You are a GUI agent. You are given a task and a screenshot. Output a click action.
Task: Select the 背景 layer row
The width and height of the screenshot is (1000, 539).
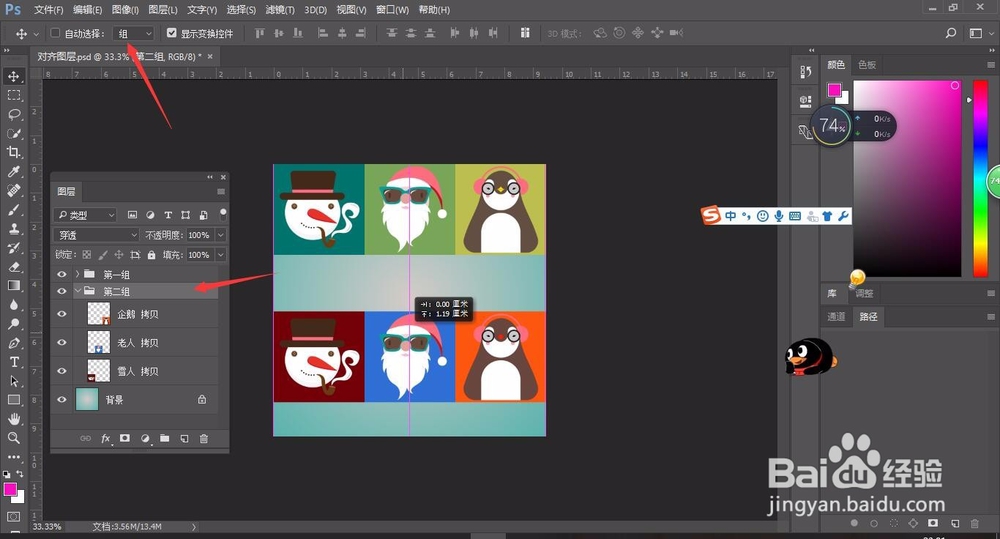click(x=134, y=400)
